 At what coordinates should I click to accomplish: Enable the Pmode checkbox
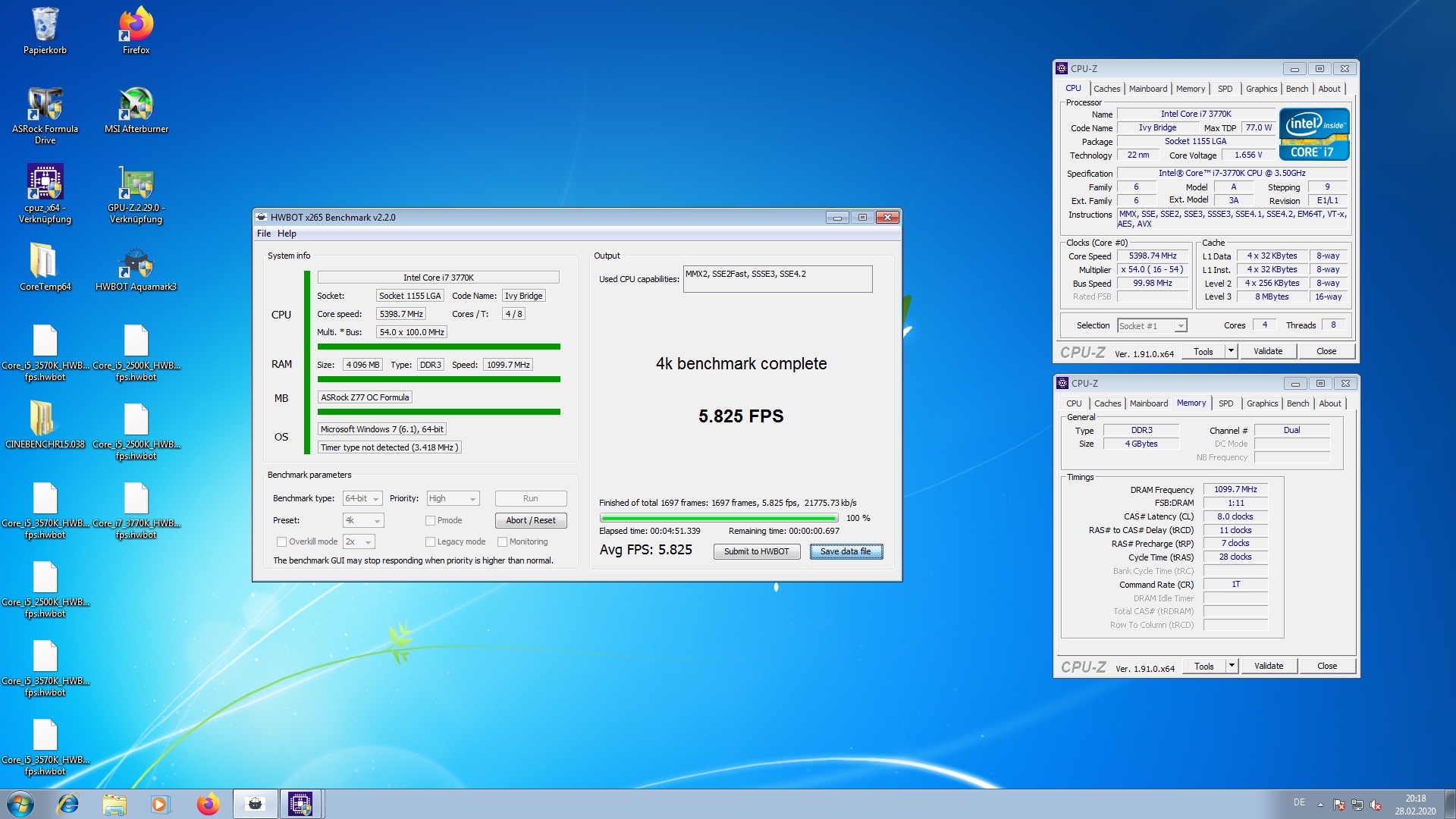pyautogui.click(x=430, y=521)
